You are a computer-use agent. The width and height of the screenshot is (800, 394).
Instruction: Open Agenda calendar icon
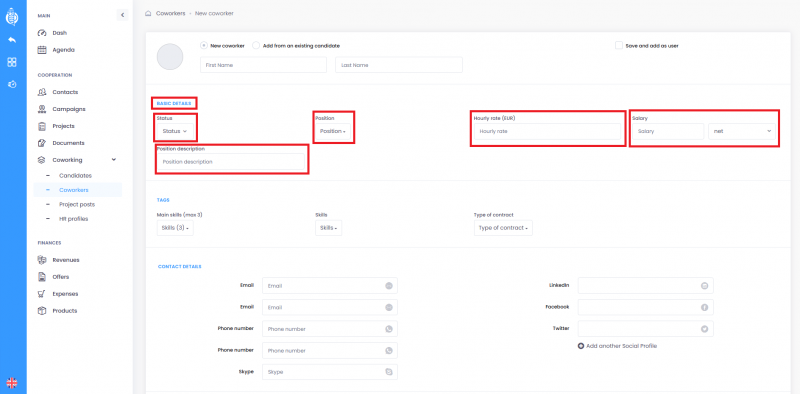pyautogui.click(x=42, y=50)
